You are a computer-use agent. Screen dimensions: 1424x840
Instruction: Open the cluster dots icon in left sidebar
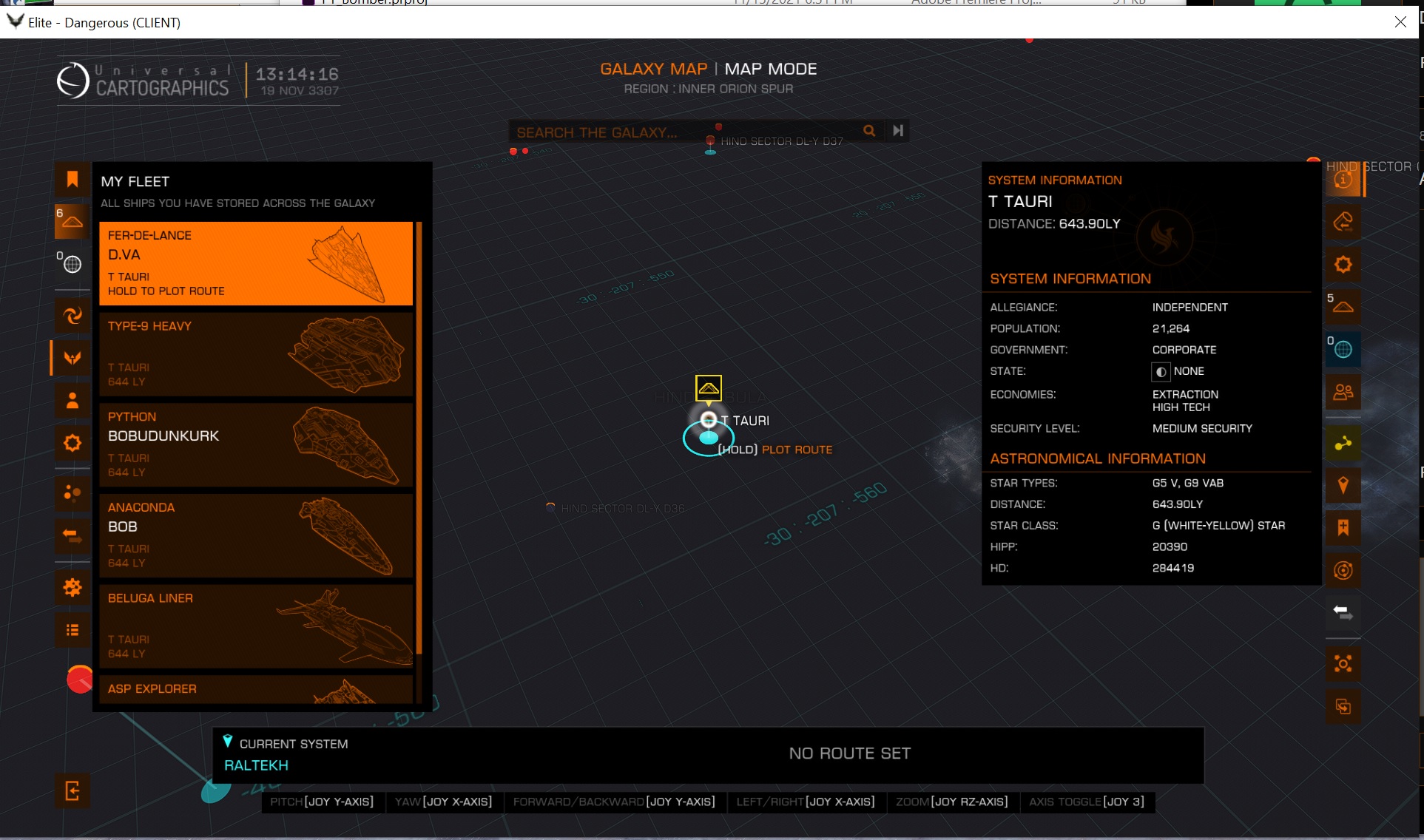[x=72, y=492]
